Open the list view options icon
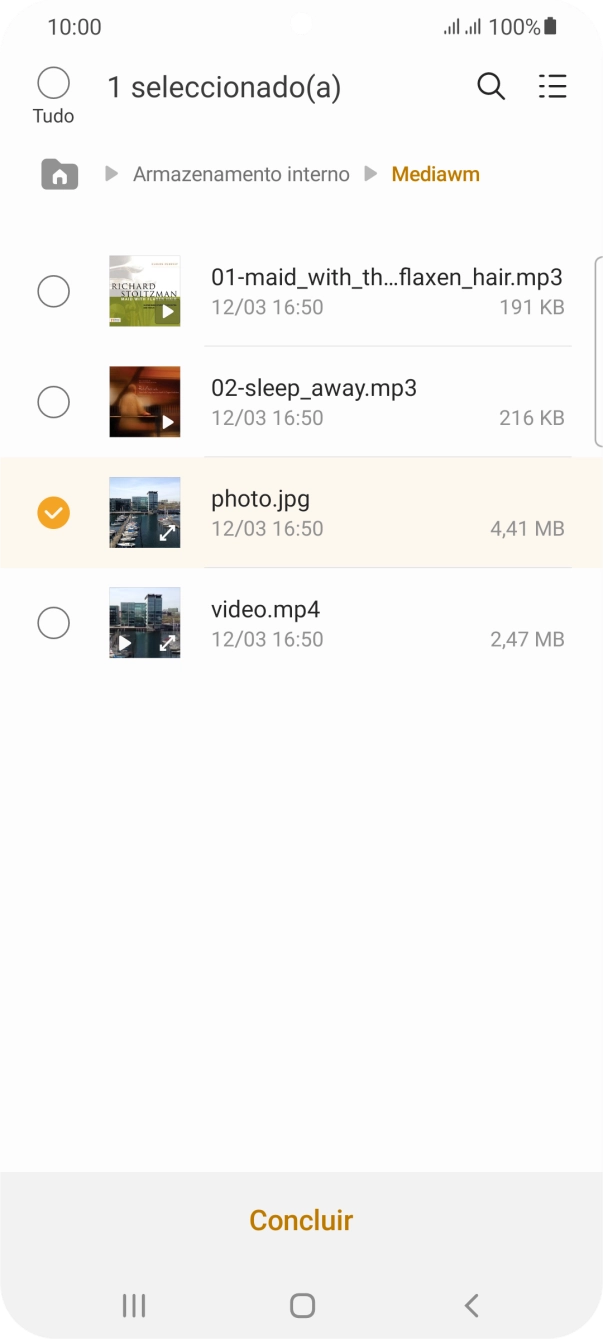The width and height of the screenshot is (603, 1342). [x=552, y=87]
